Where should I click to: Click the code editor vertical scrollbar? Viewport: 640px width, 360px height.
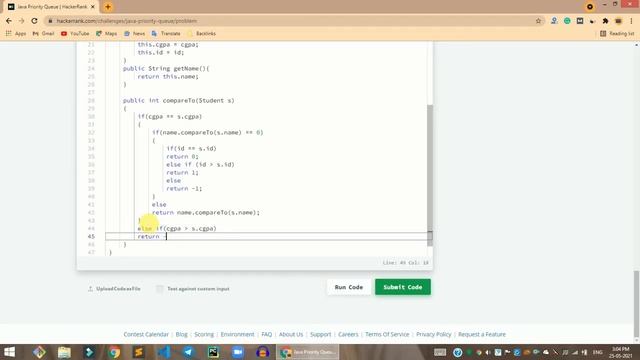coord(430,175)
